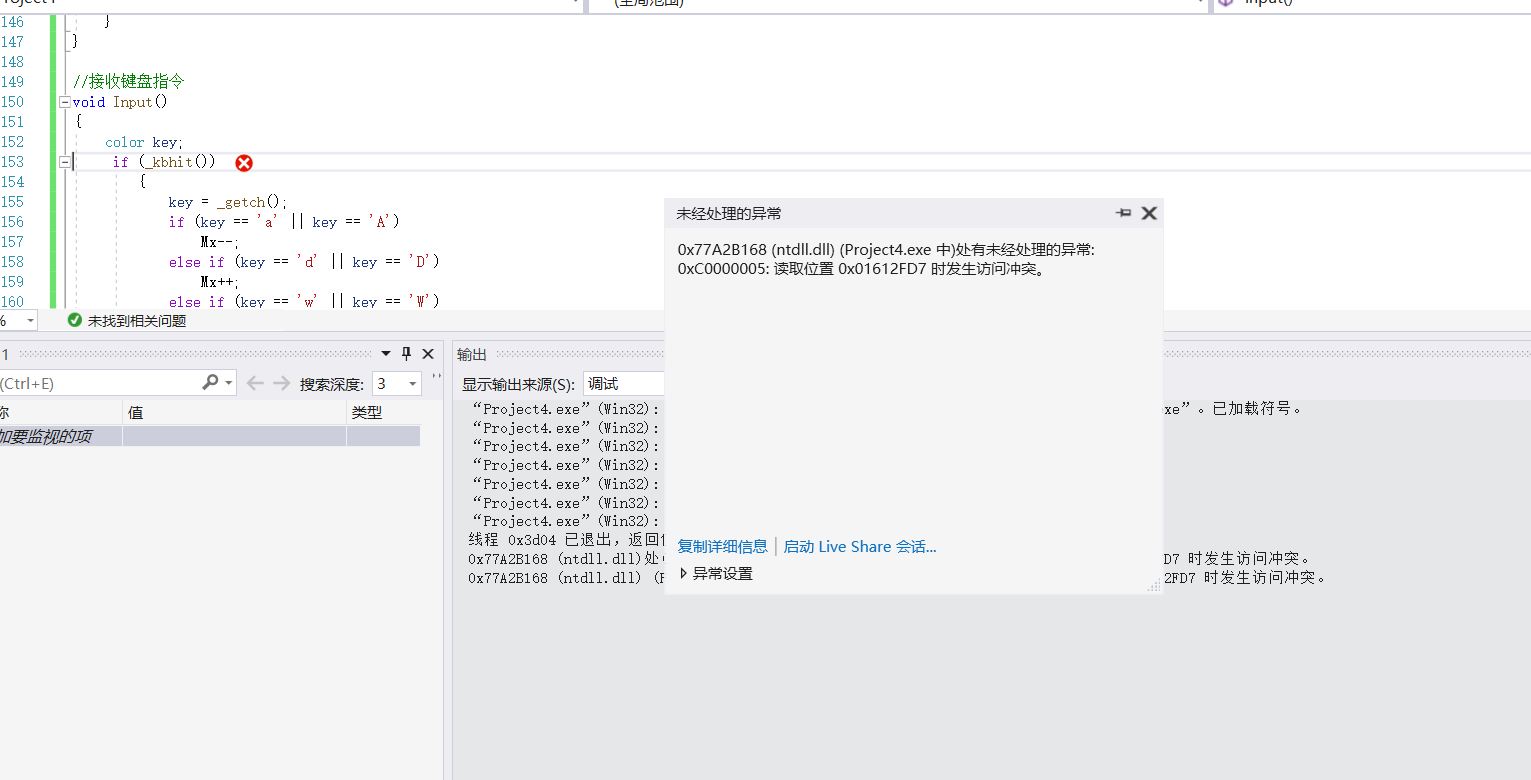Viewport: 1531px width, 780px height.
Task: Click line number 156 in the gutter
Action: pos(12,222)
